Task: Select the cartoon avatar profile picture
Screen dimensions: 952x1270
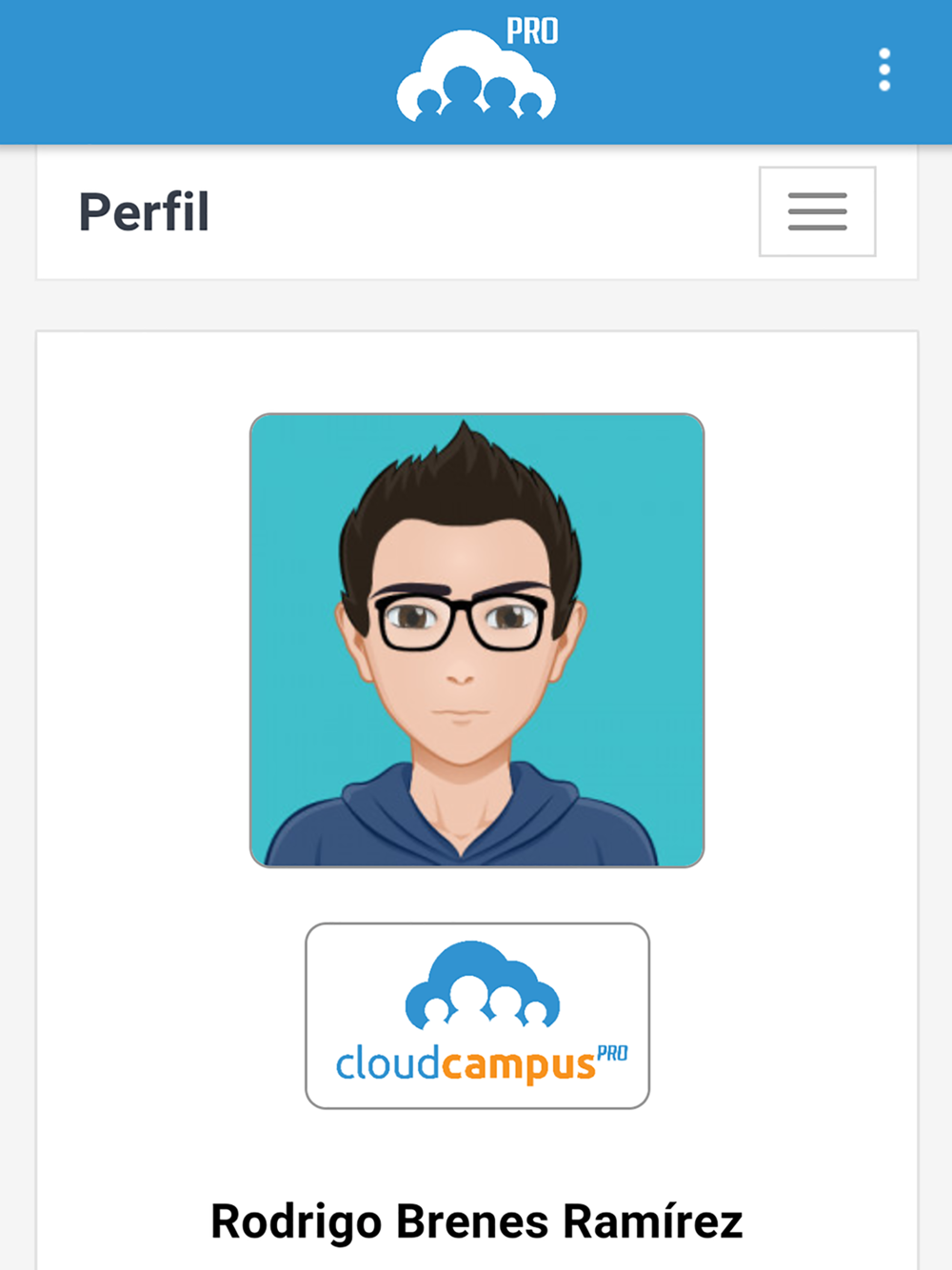Action: click(x=477, y=640)
